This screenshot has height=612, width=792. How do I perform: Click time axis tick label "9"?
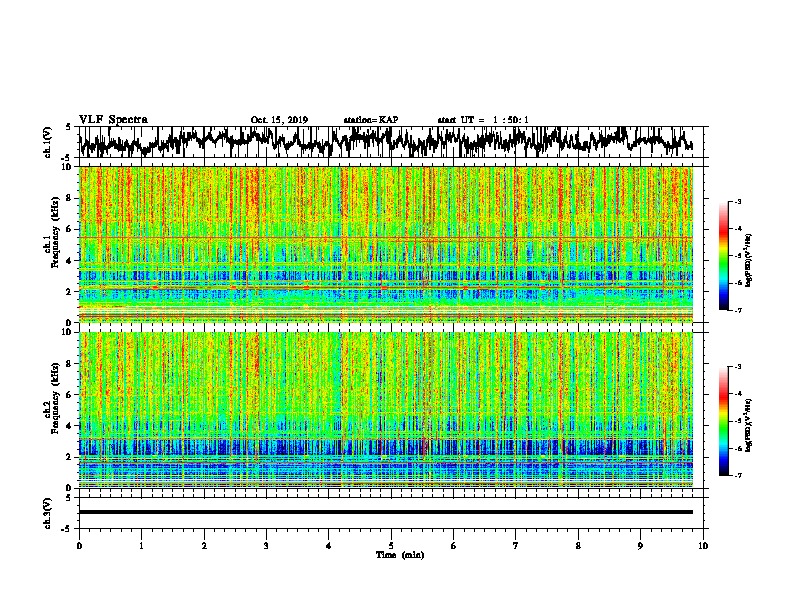click(x=640, y=546)
